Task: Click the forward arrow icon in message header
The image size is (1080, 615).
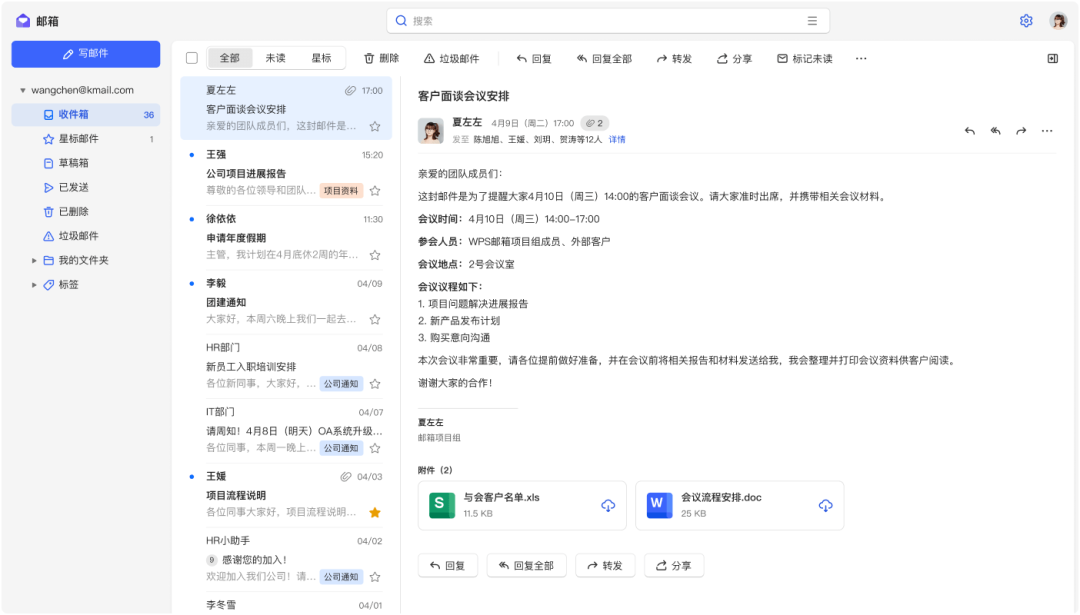Action: (1021, 131)
